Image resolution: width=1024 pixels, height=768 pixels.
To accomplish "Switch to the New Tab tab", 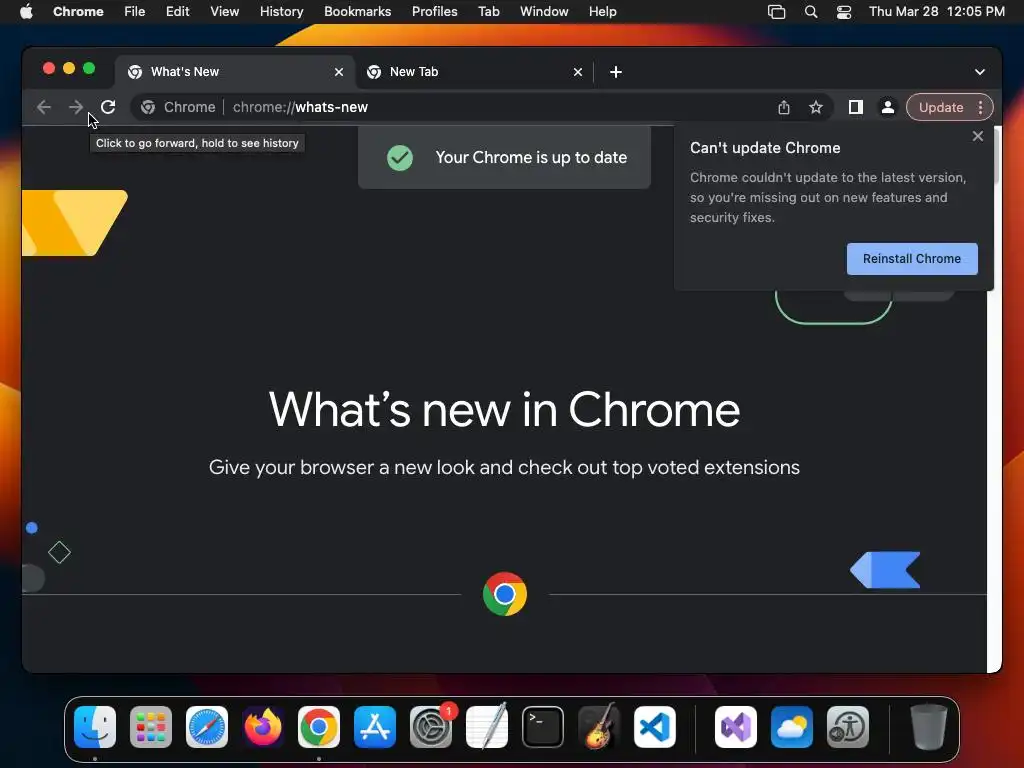I will point(474,72).
